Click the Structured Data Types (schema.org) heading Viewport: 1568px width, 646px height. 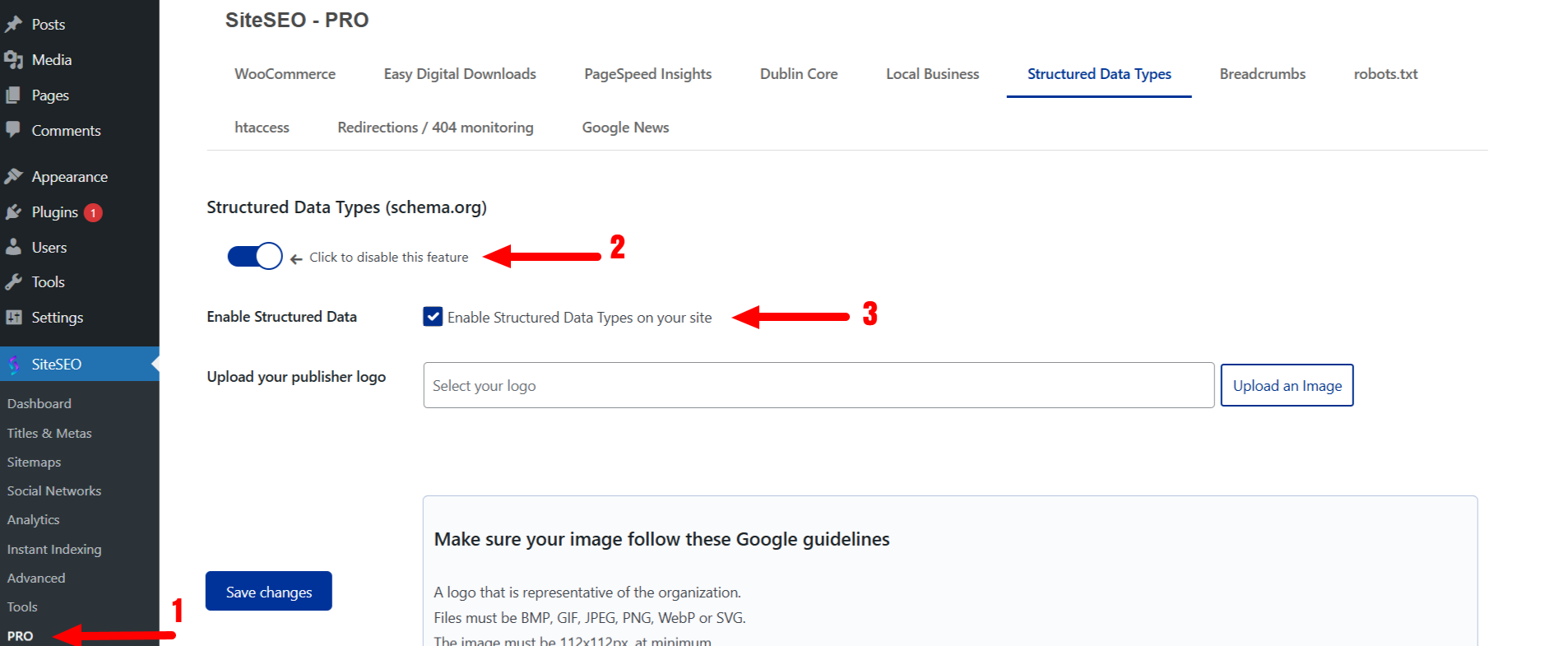(x=346, y=207)
